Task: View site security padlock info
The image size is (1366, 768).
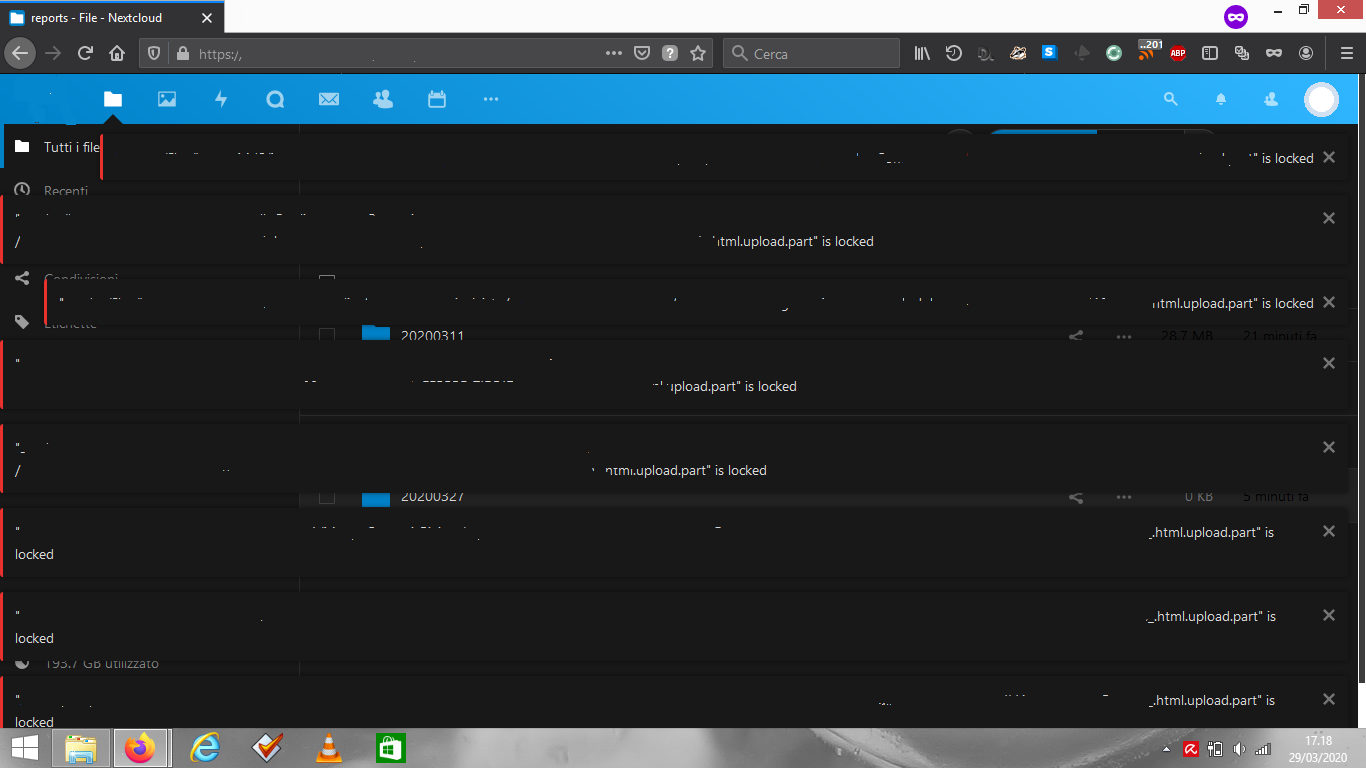Action: 182,54
